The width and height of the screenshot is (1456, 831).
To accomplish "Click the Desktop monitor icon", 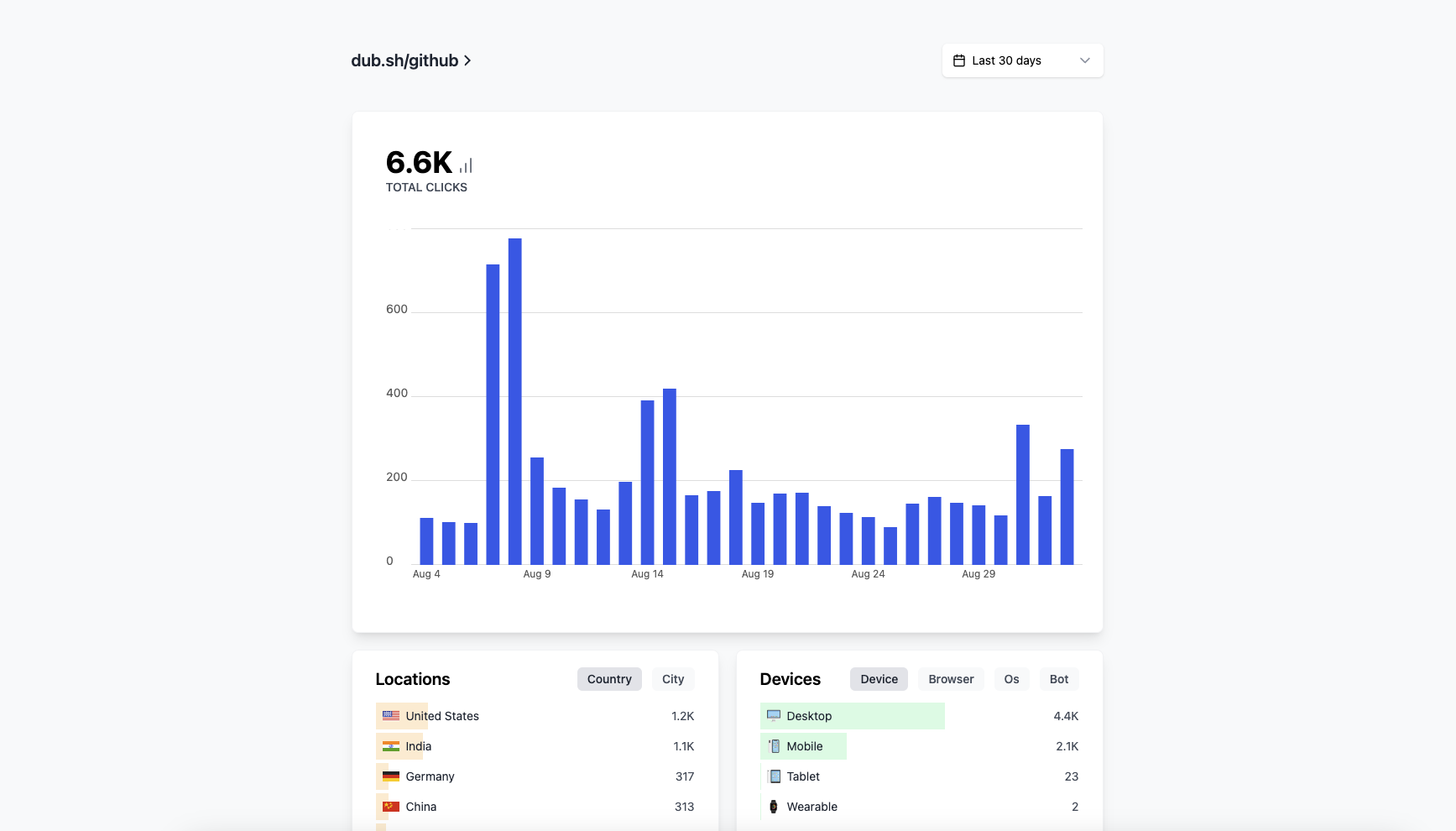I will click(774, 716).
